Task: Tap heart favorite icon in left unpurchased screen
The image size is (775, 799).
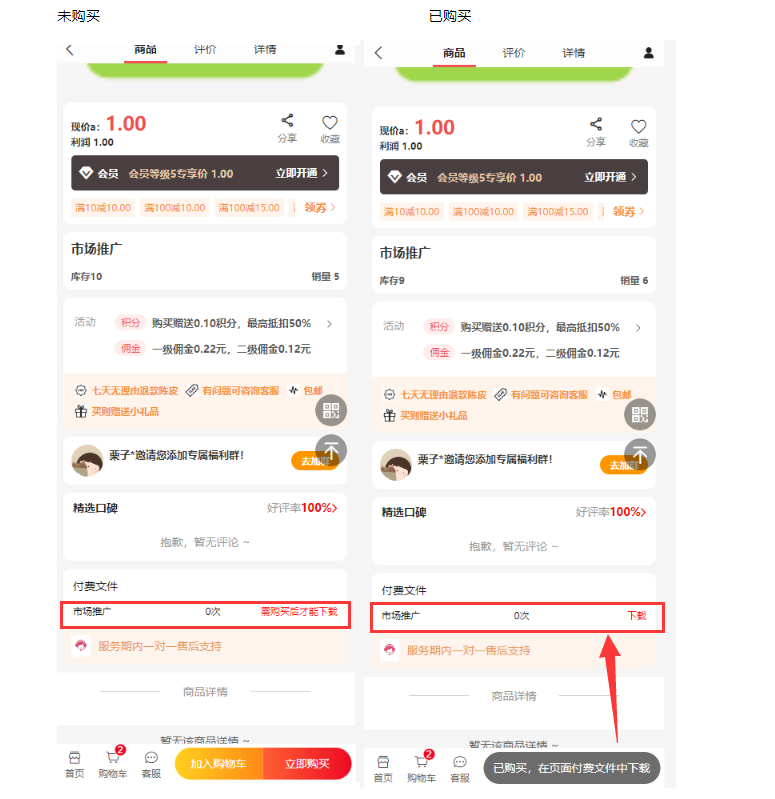Action: (330, 122)
